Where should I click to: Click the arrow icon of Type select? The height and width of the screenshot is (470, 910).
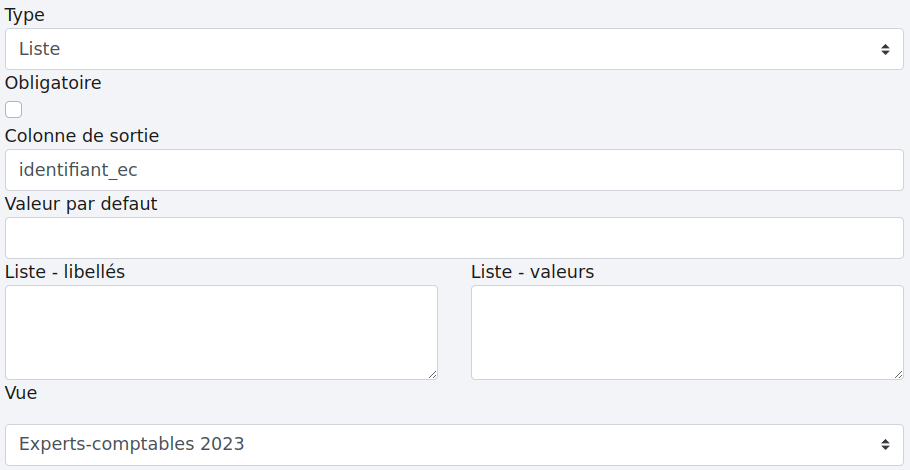pyautogui.click(x=885, y=49)
